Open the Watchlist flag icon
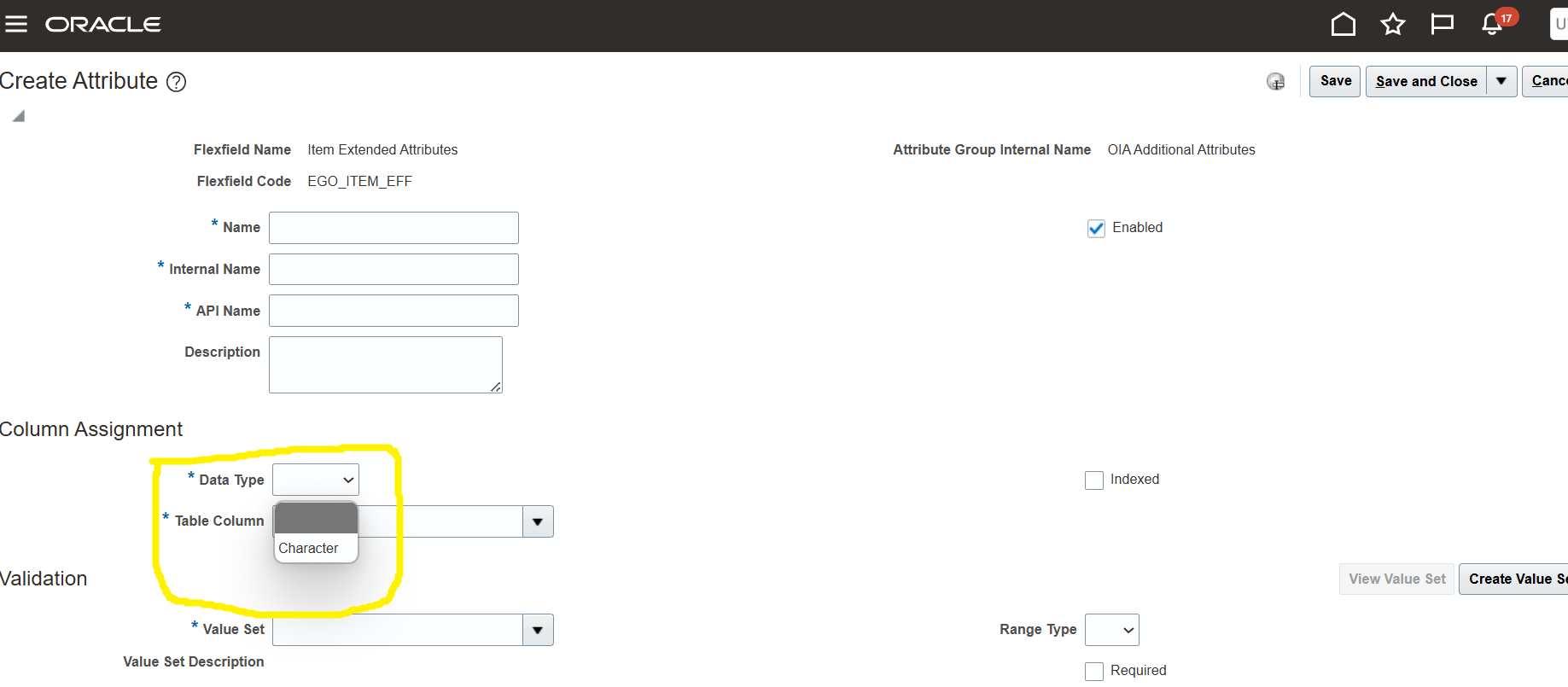Image resolution: width=1568 pixels, height=687 pixels. (1443, 24)
